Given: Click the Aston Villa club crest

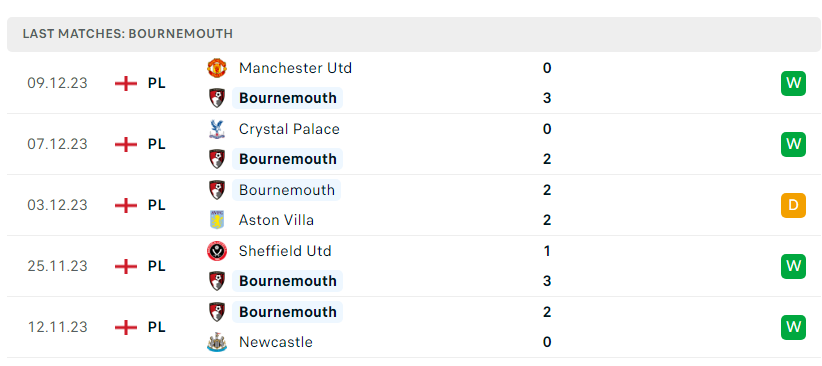Looking at the screenshot, I should 217,220.
